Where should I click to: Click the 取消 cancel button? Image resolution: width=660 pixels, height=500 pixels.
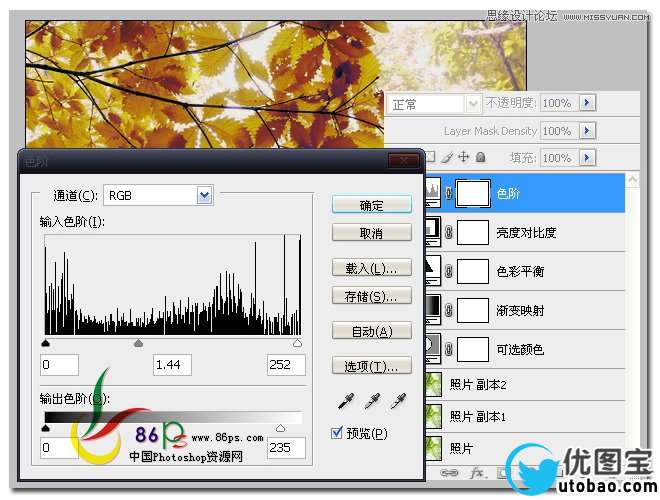click(x=372, y=233)
